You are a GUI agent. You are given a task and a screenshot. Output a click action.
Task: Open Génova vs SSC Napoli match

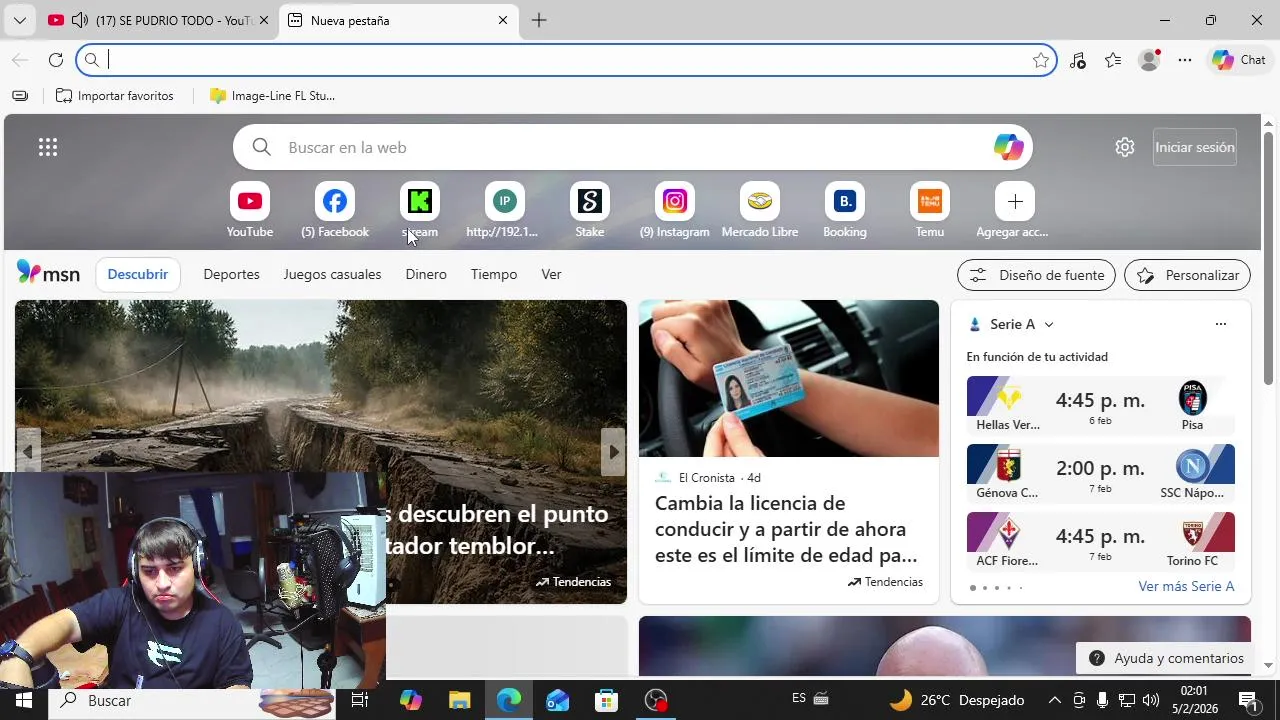1100,473
